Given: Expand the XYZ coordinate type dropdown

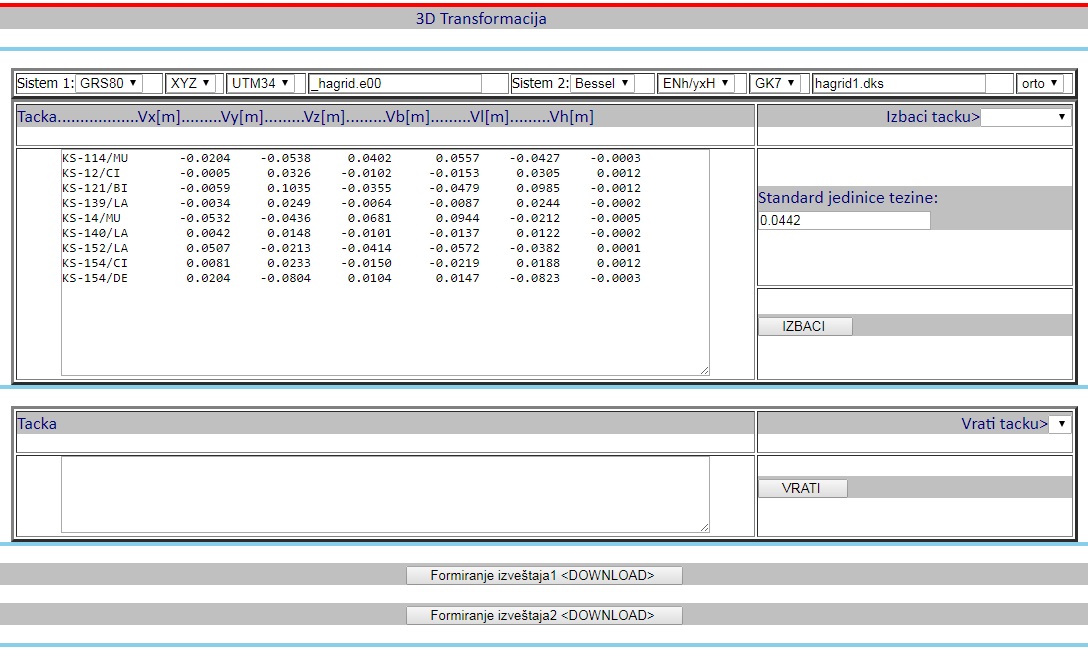Looking at the screenshot, I should tap(190, 83).
